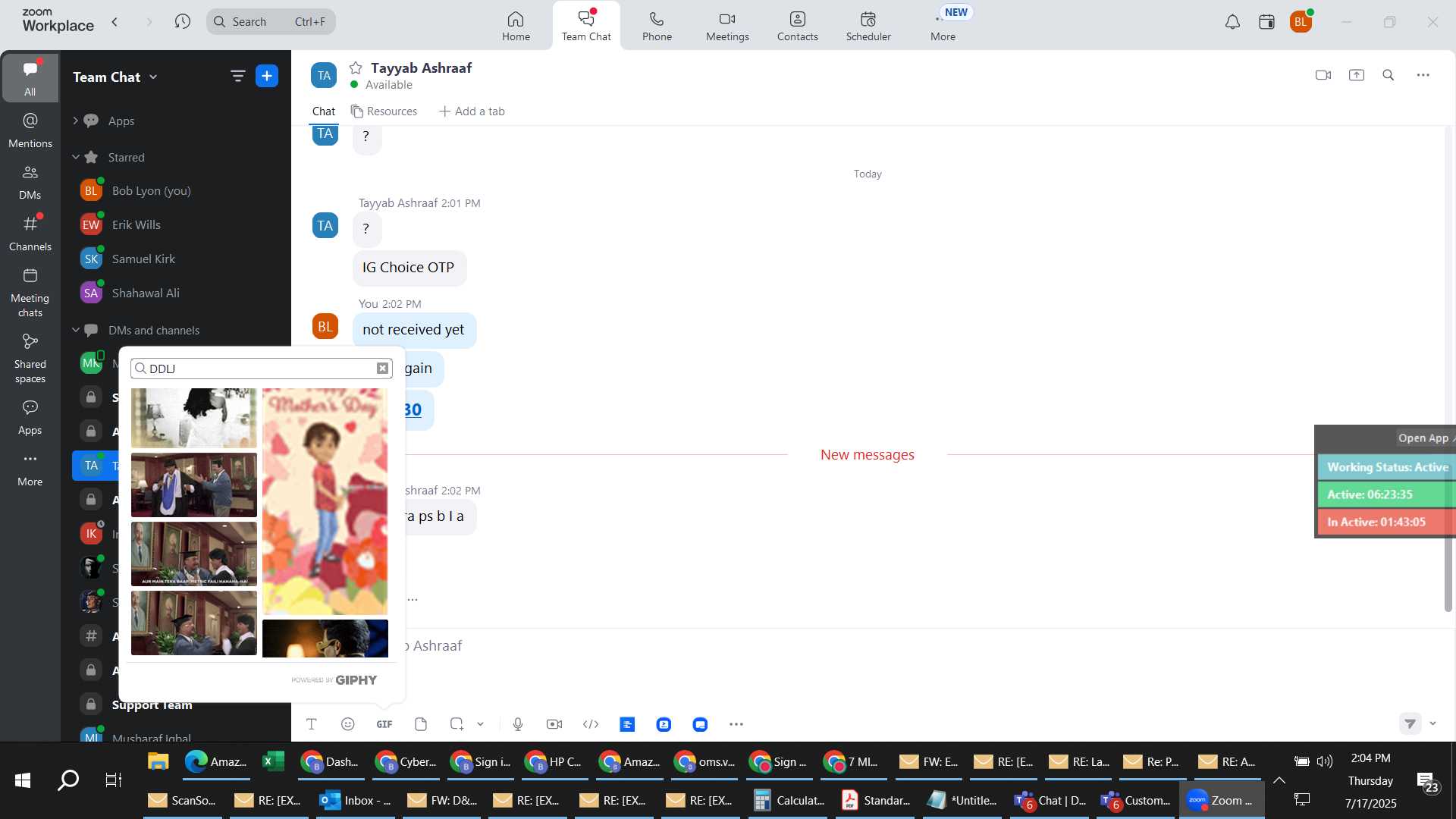The image size is (1456, 819).
Task: Open the Mentions sidebar item
Action: tap(30, 130)
